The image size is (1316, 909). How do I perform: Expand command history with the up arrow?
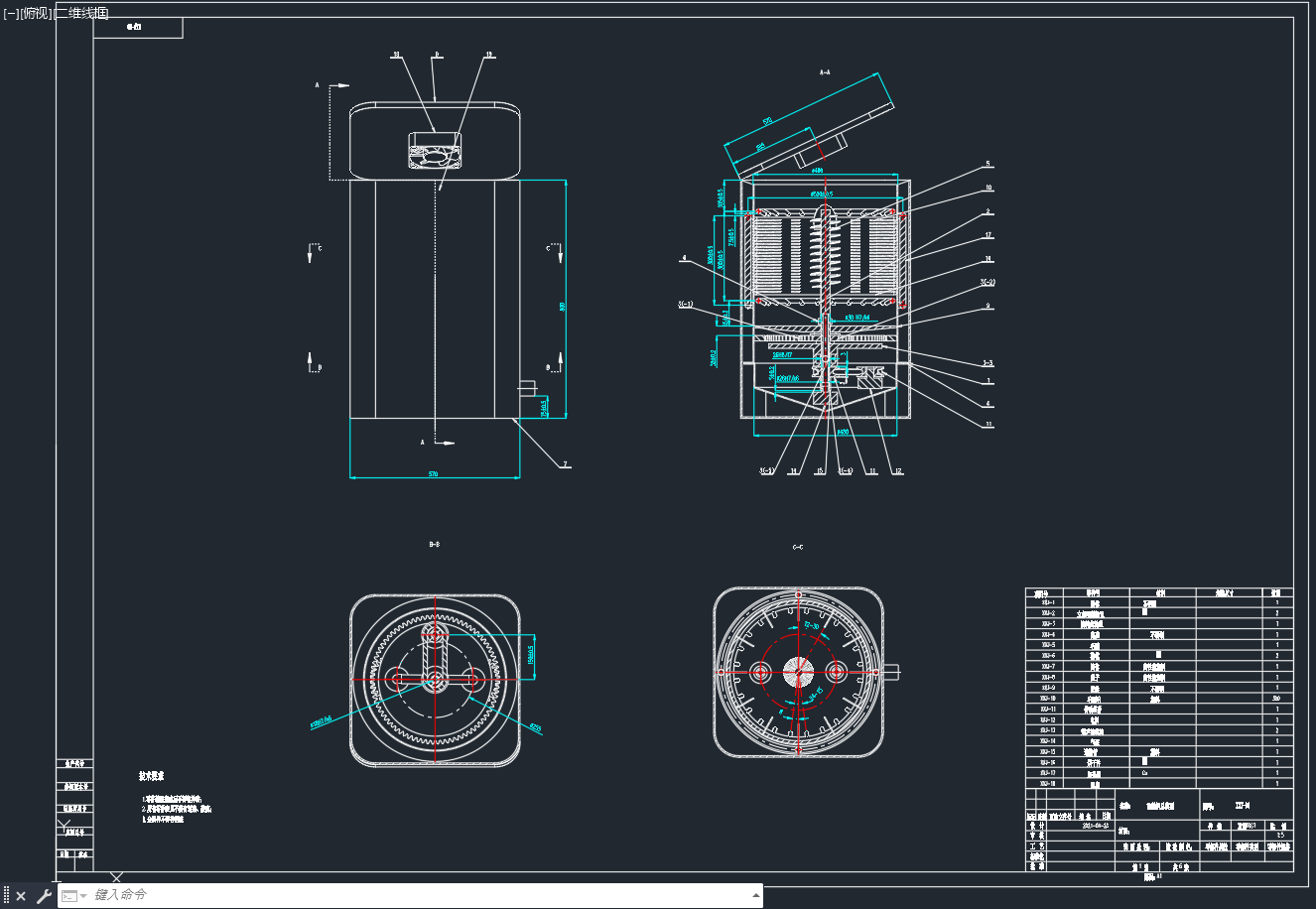click(757, 895)
